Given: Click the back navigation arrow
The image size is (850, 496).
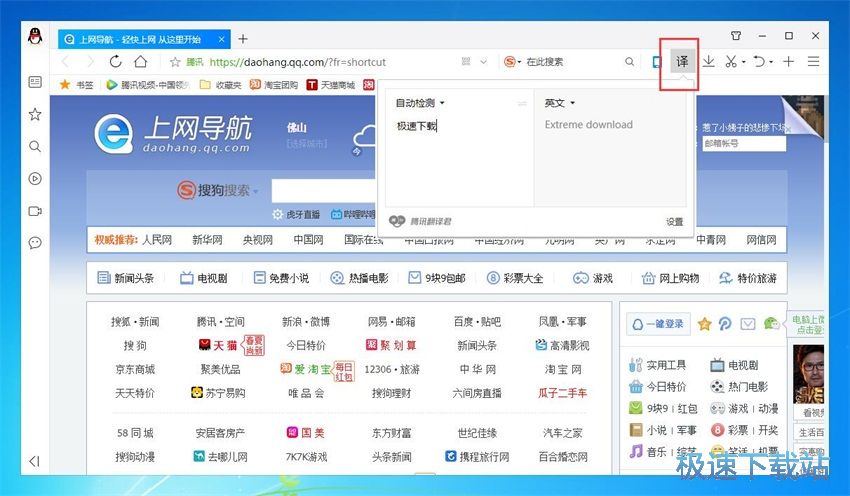Looking at the screenshot, I should coord(66,62).
